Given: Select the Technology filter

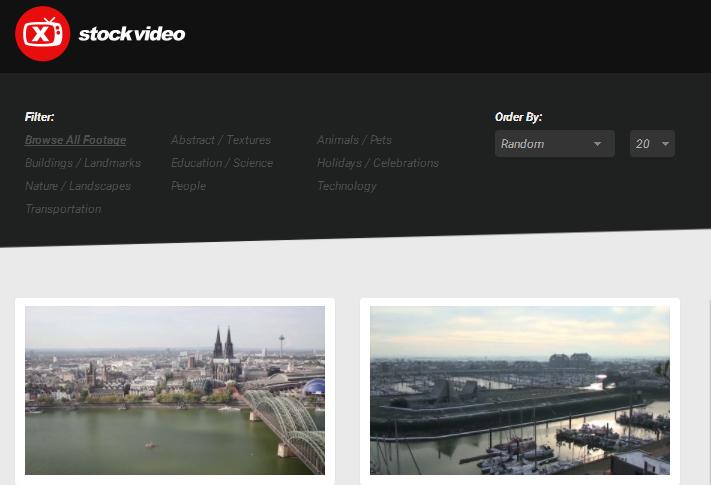Looking at the screenshot, I should click(x=347, y=186).
